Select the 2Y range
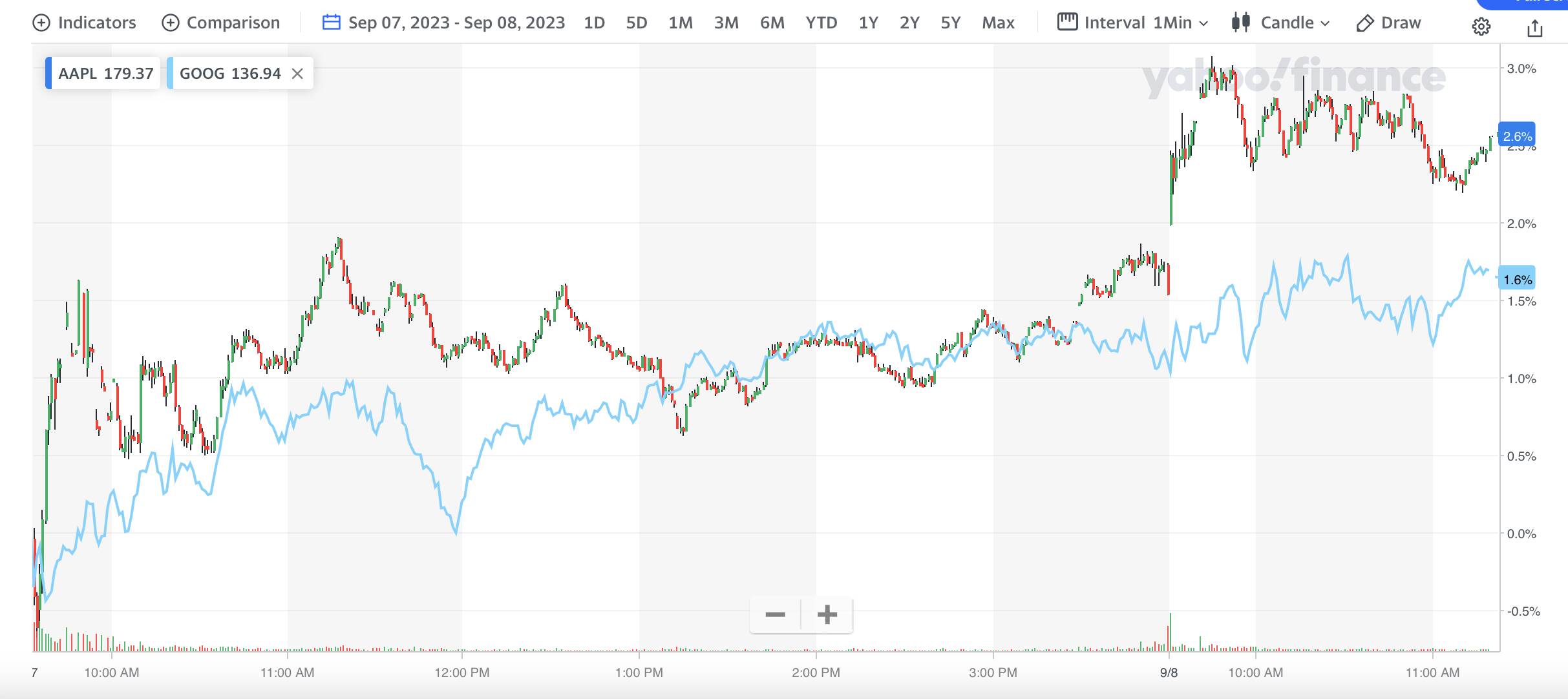 (x=909, y=23)
